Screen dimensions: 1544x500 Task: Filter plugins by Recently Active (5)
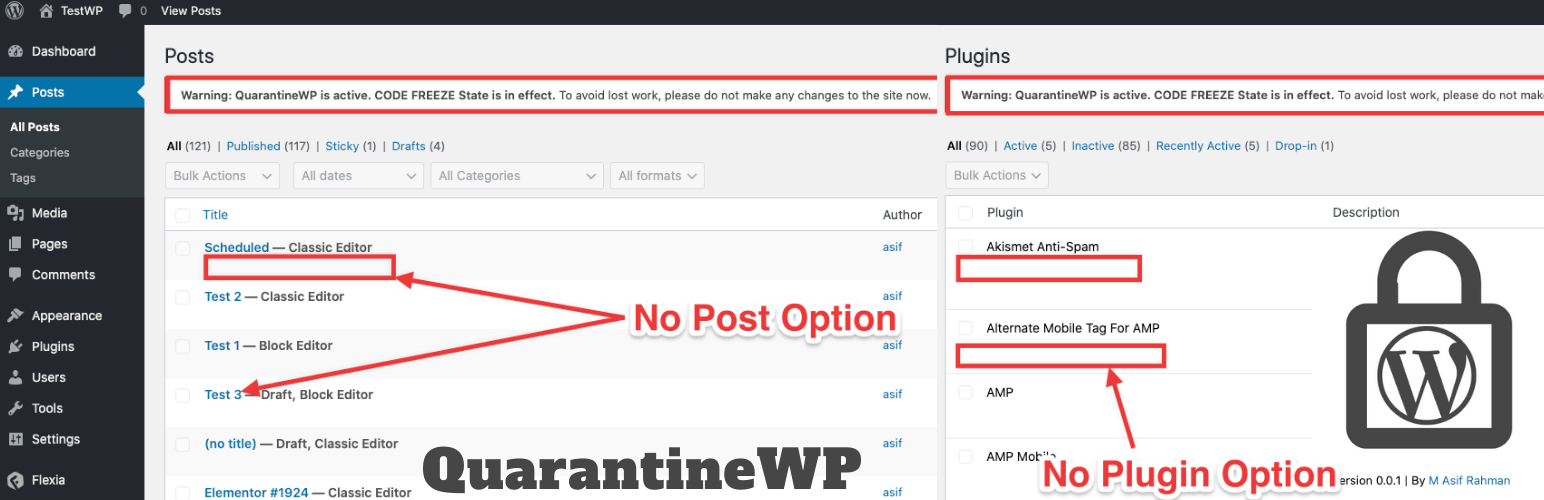click(x=1207, y=146)
